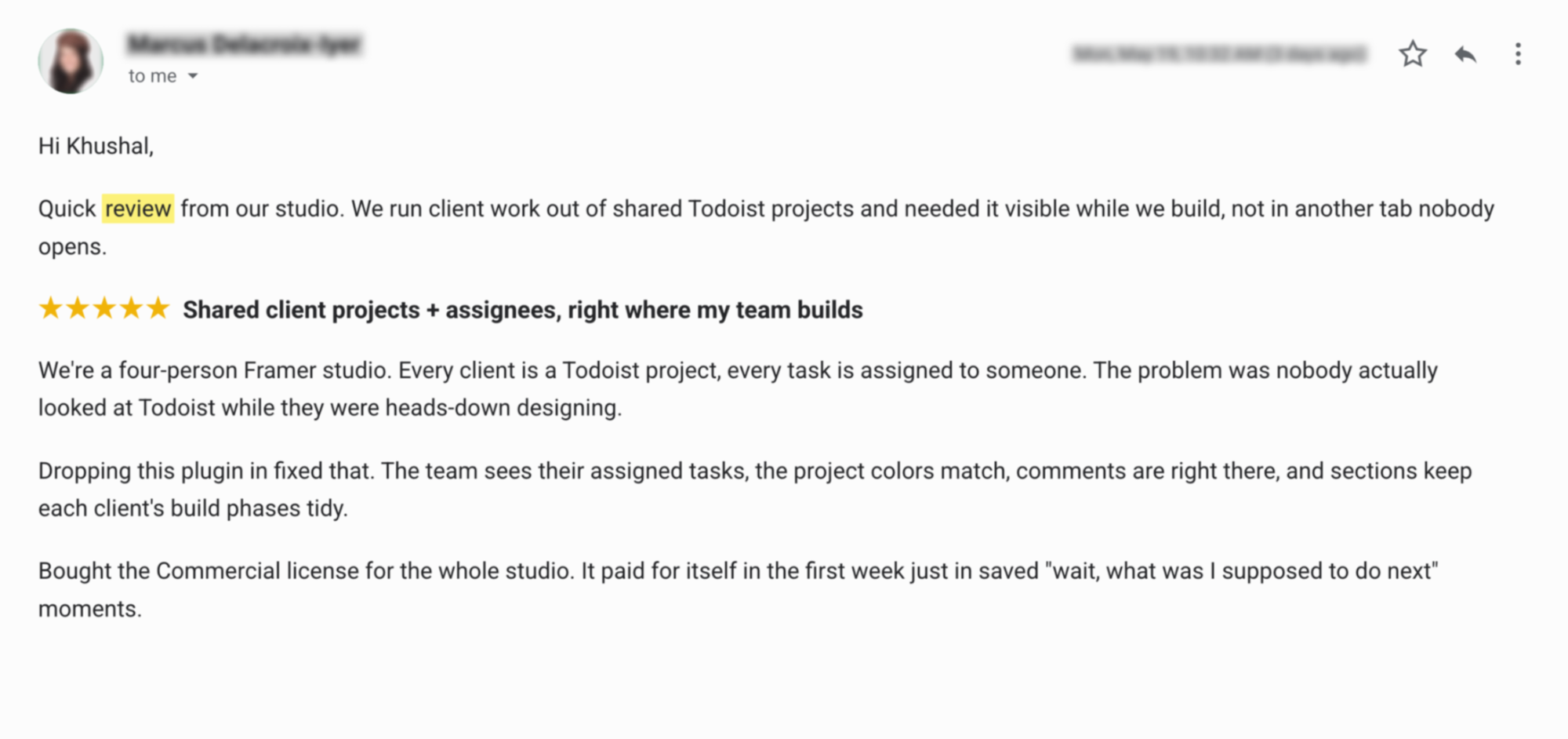Click paragraph starting "We're a four-person Framer studio"
This screenshot has width=1568, height=739.
[738, 389]
